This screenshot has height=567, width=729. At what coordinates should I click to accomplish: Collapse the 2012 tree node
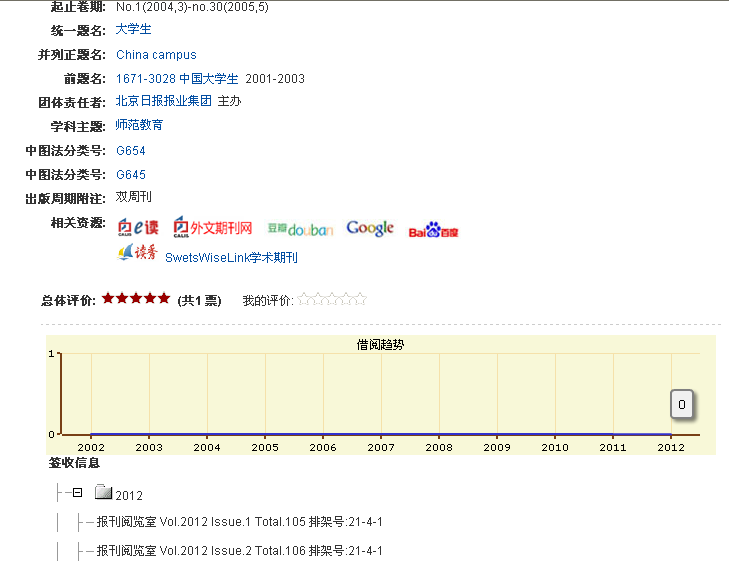(x=78, y=493)
